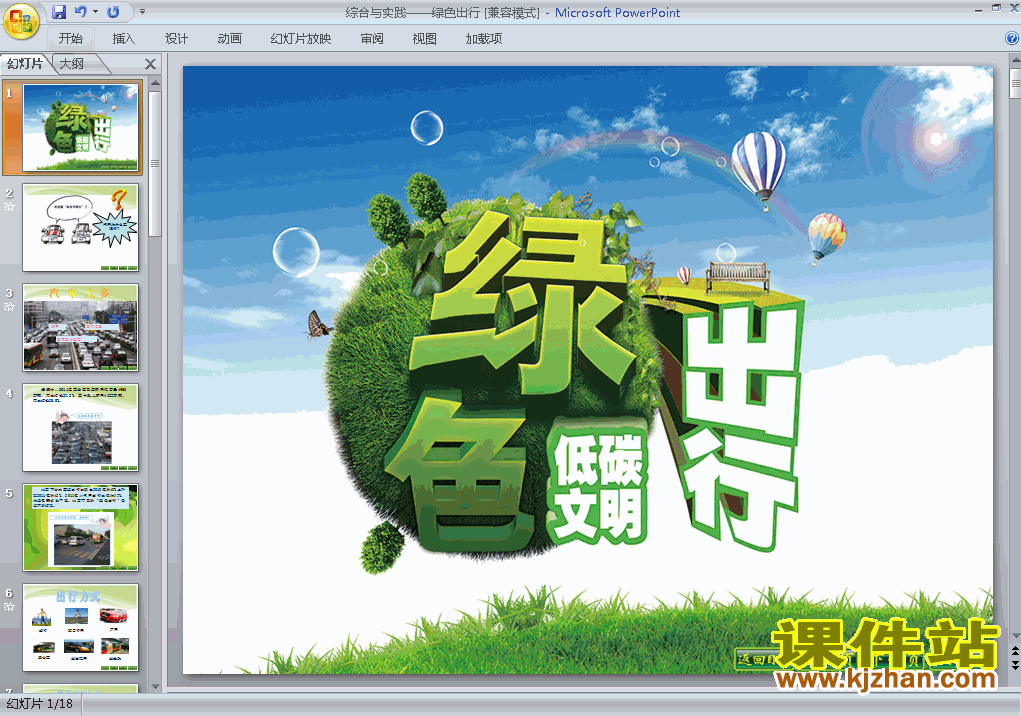This screenshot has height=716, width=1021.
Task: Click slide pane scrollbar down arrow
Action: (155, 686)
